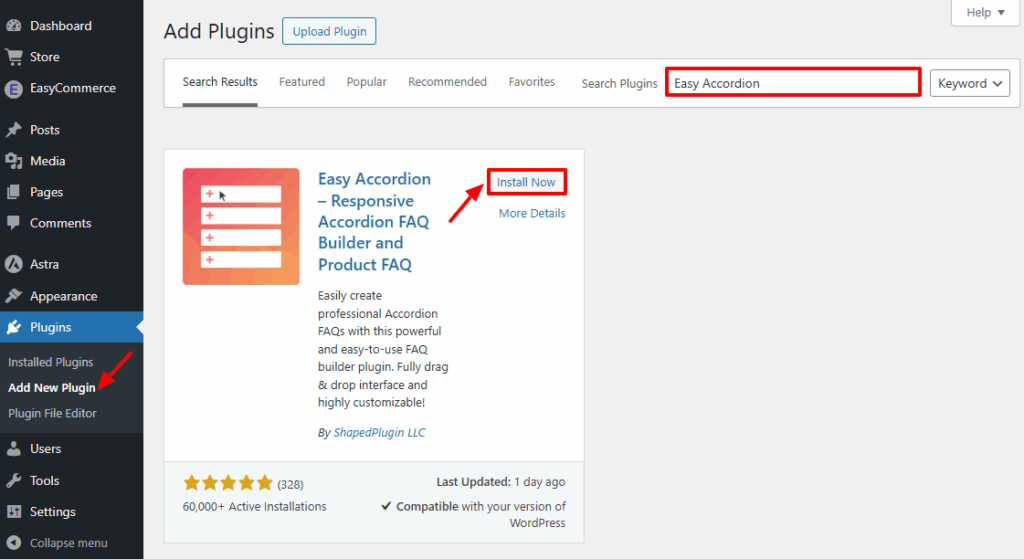Open the Astra menu label
1024x559 pixels.
[44, 264]
